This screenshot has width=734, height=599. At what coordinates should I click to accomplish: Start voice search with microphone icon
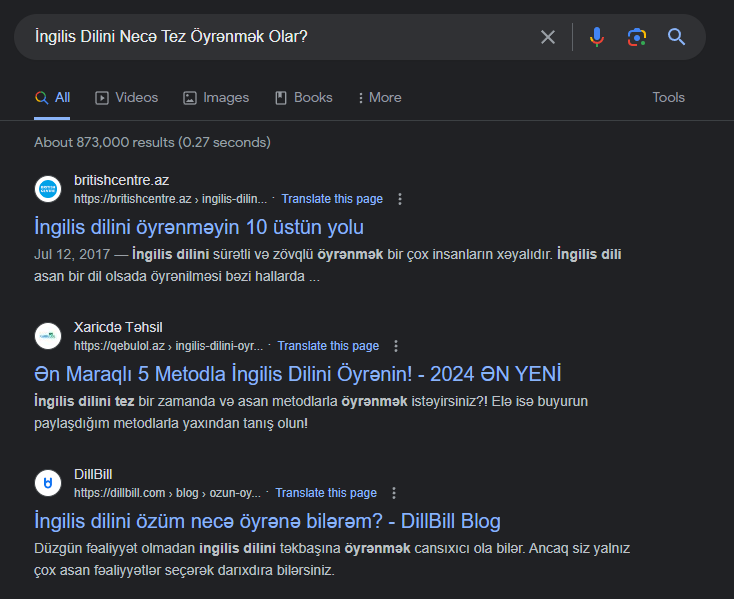(596, 37)
